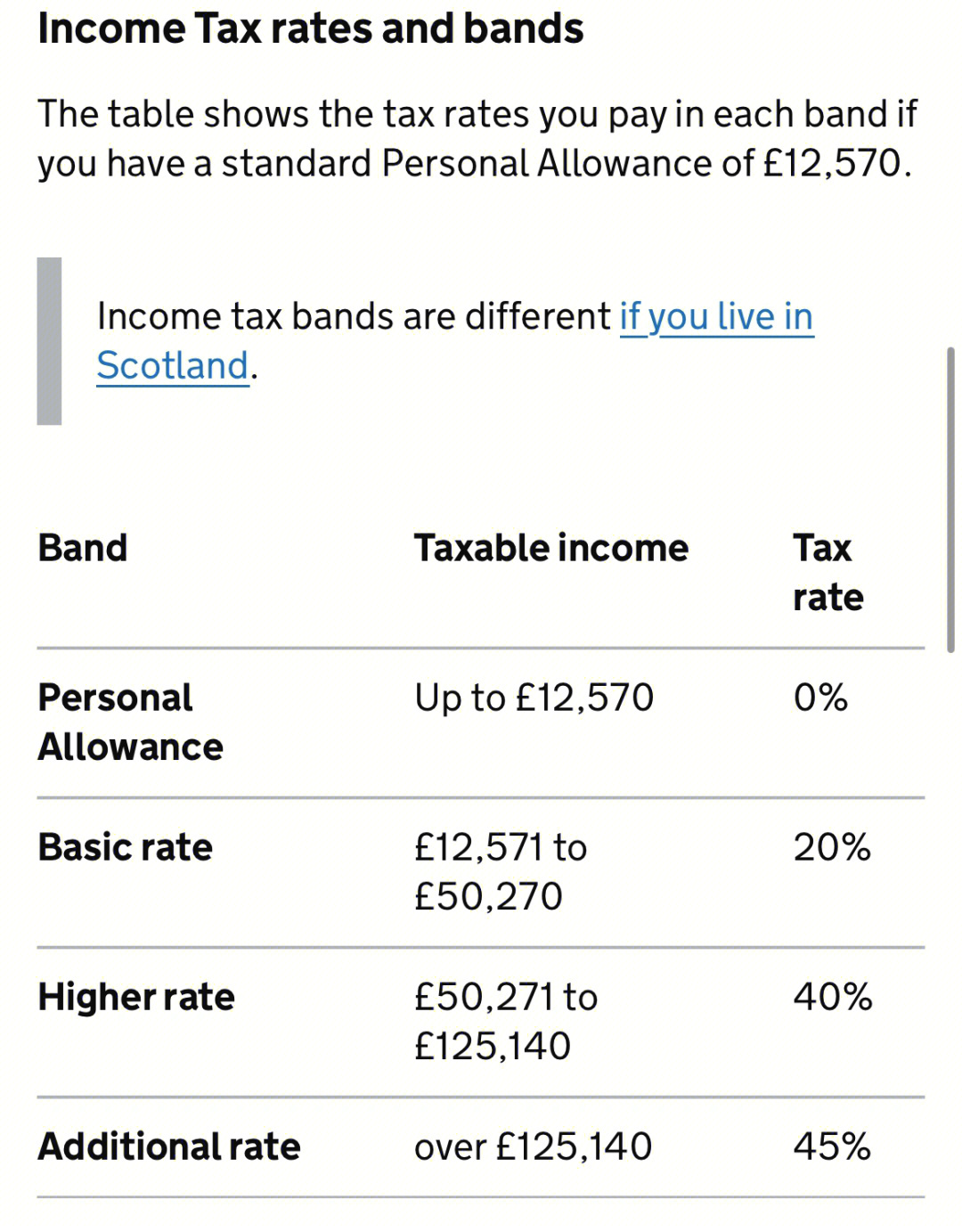Click the 'Additional rate' row label
This screenshot has height=1232, width=962.
169,1146
